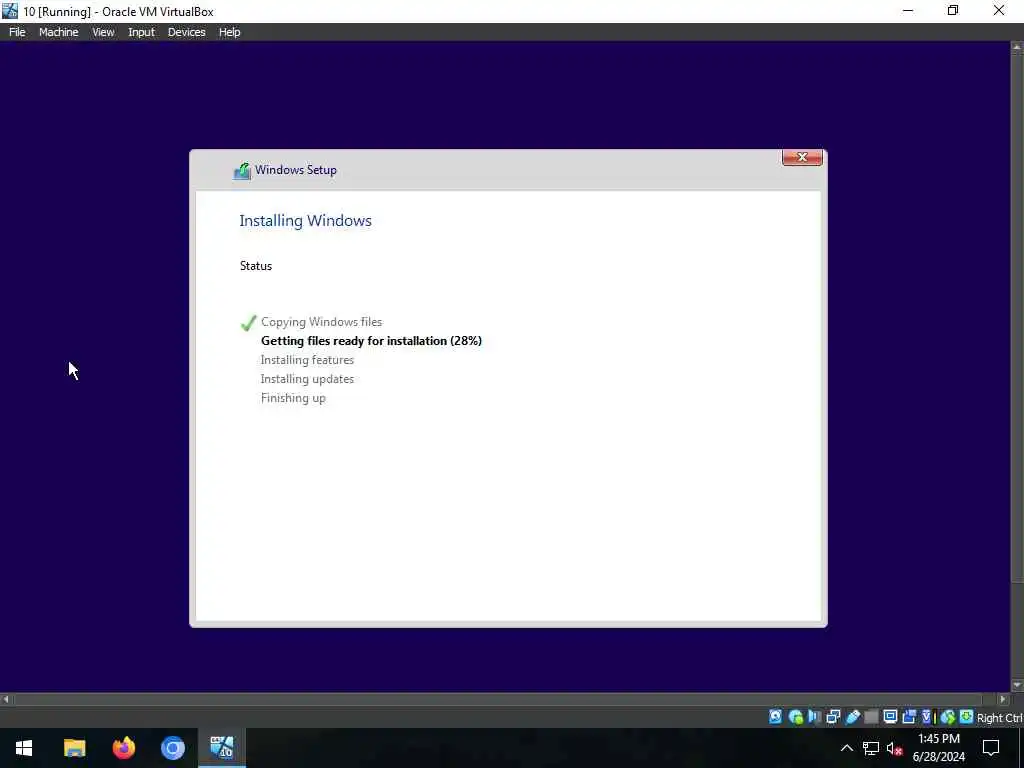Click the vertical scrollbar down arrow
The image size is (1024, 768).
coord(1017,685)
